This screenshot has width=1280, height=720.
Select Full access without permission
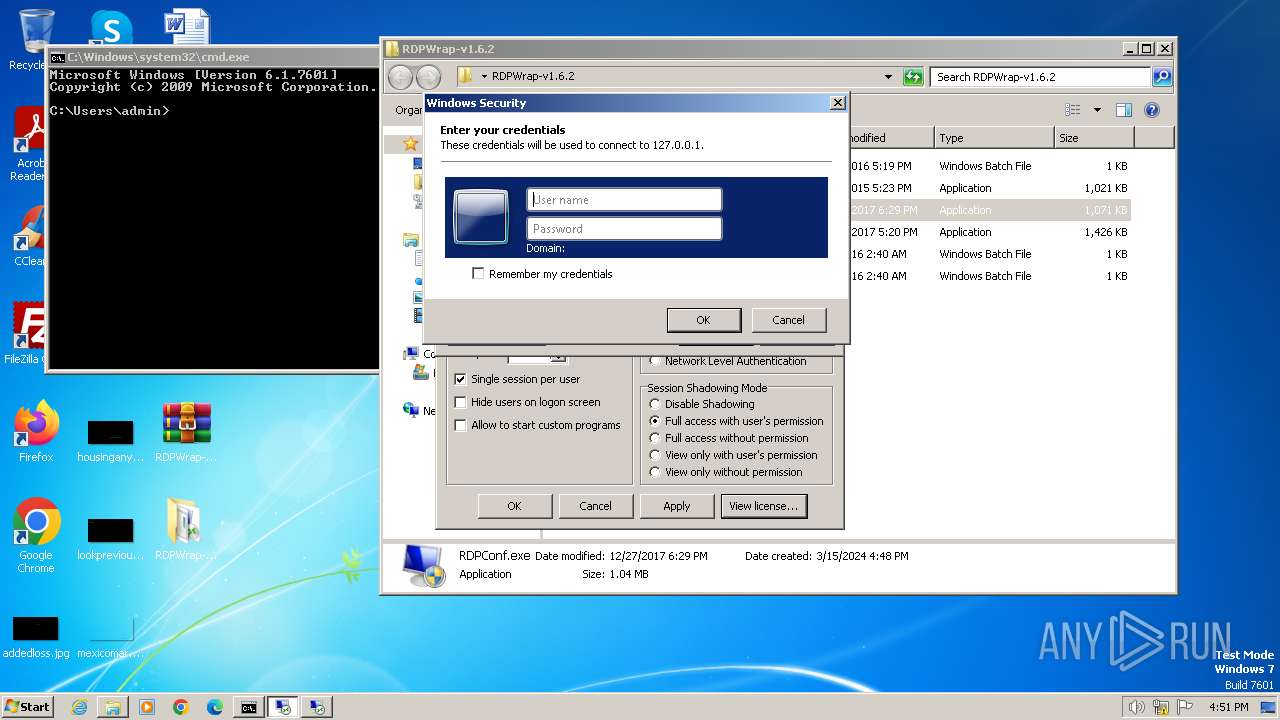click(x=655, y=438)
